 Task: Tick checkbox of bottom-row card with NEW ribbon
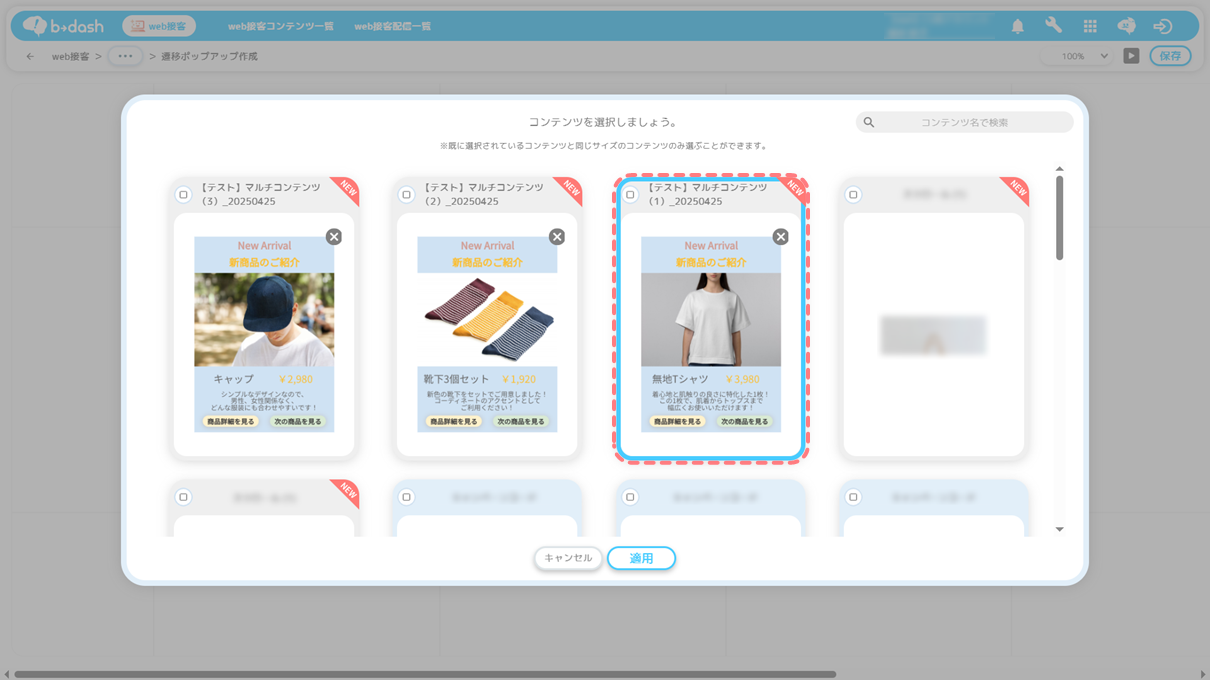pos(183,497)
